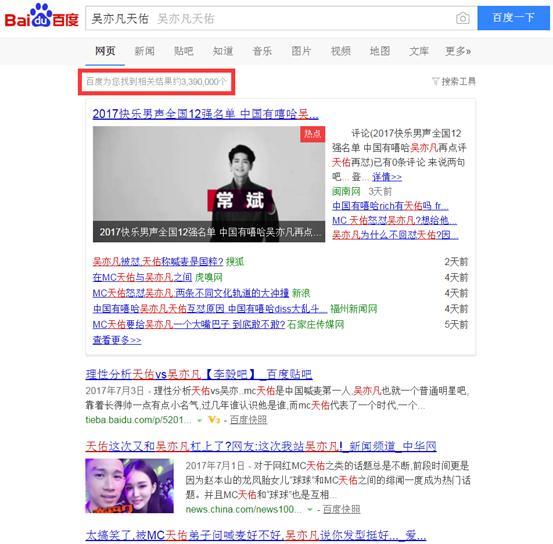Image resolution: width=553 pixels, height=544 pixels.
Task: Open 中国有嘻哈rich有天佑吗 link
Action: 390,206
